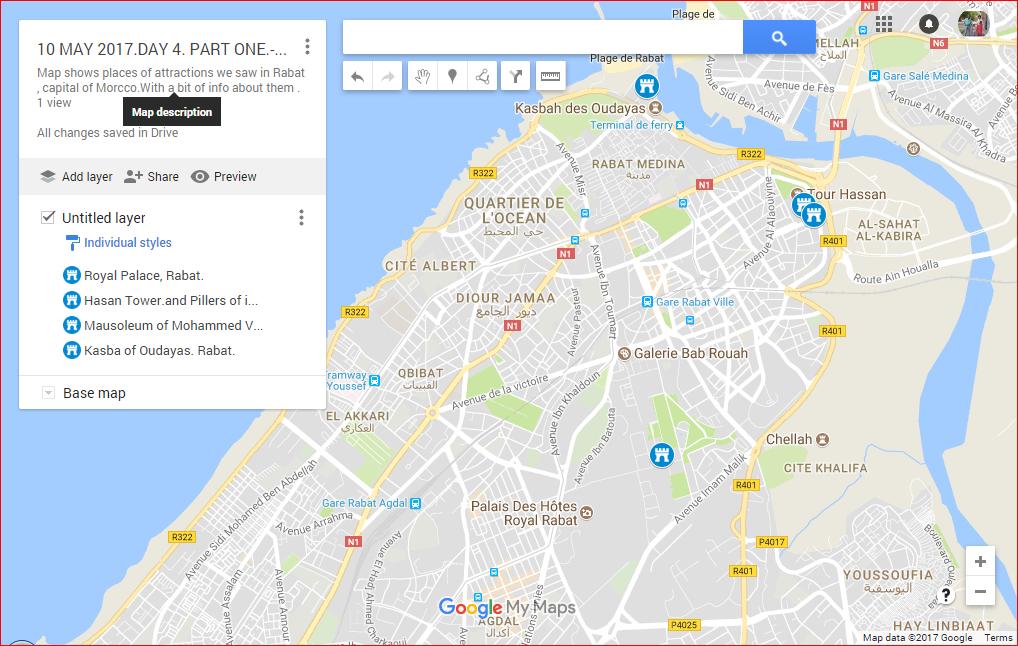This screenshot has width=1018, height=646.
Task: Click the Kasba of Oudayas list castle icon
Action: click(71, 351)
